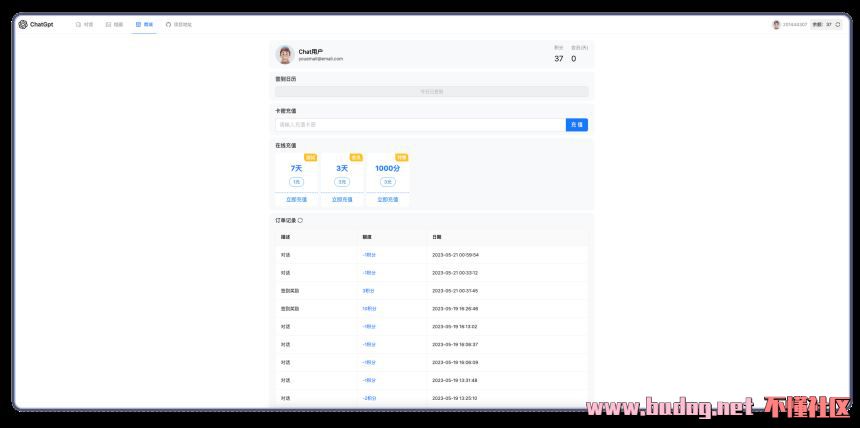Image resolution: width=860 pixels, height=428 pixels.
Task: Click the refresh icon beside balance 37
Action: [x=838, y=25]
